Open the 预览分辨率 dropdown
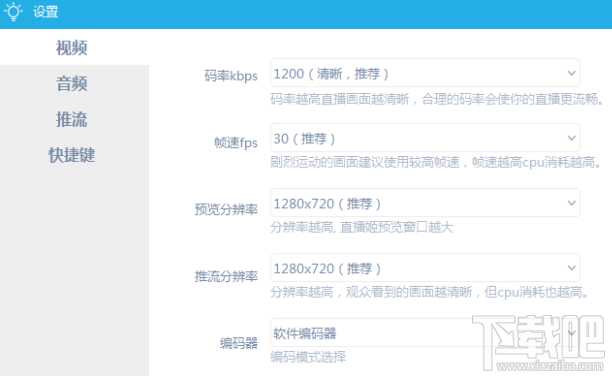Screen dimensions: 612x376 click(x=425, y=203)
